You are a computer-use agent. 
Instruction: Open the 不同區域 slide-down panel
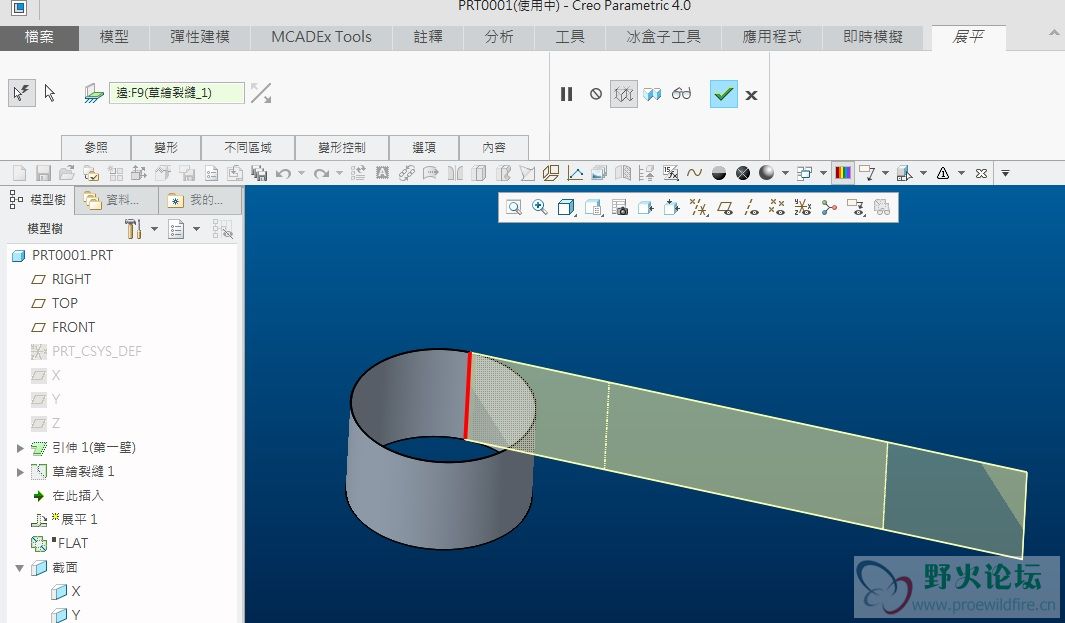coord(248,147)
